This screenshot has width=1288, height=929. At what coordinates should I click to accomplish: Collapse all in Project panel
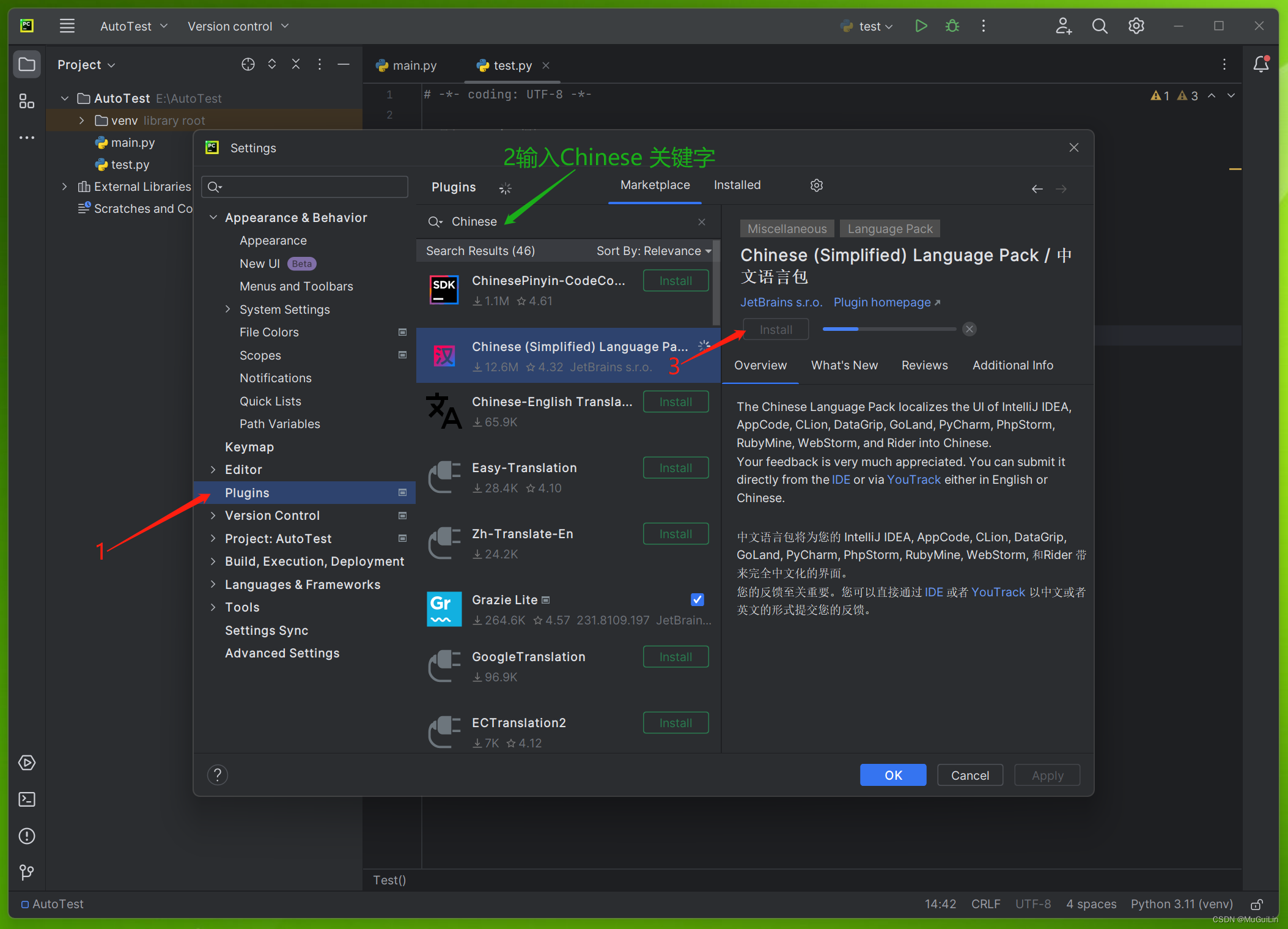tap(296, 64)
